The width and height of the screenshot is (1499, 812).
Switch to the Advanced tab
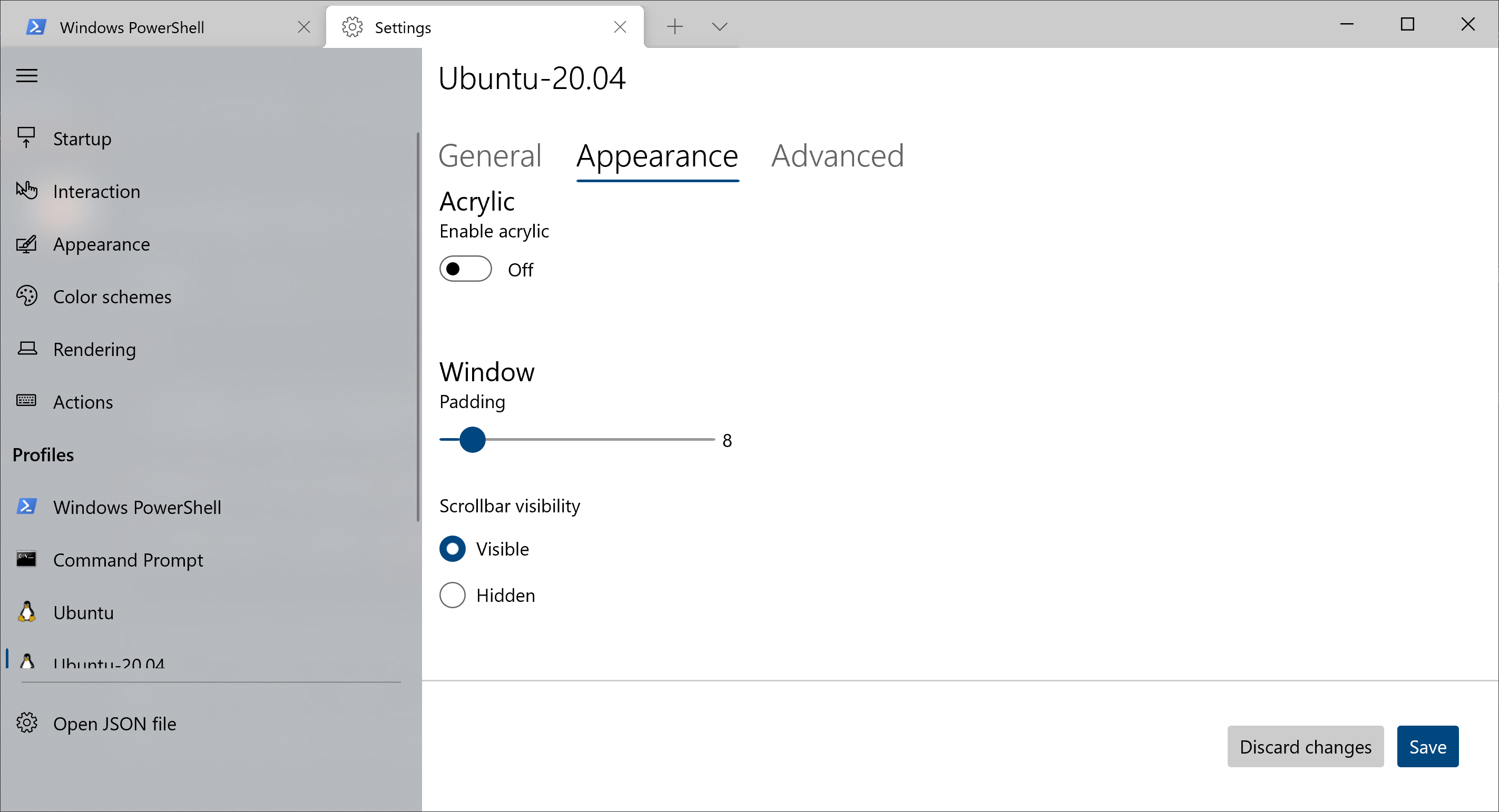coord(837,155)
